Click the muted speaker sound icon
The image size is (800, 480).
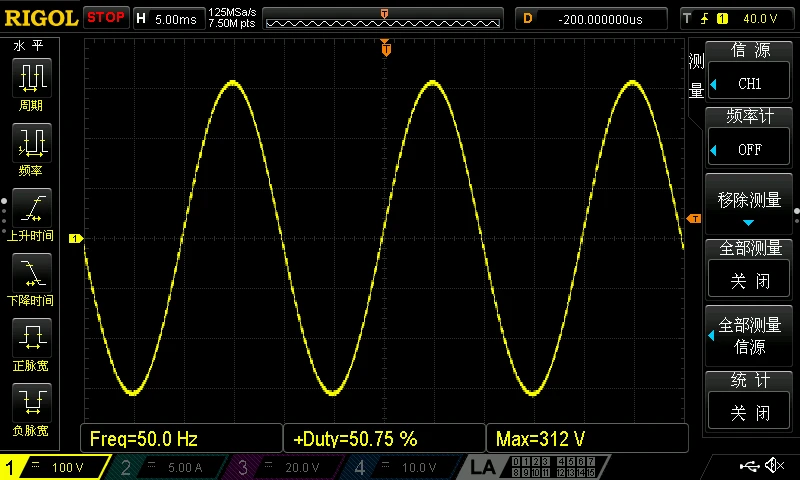coord(775,465)
